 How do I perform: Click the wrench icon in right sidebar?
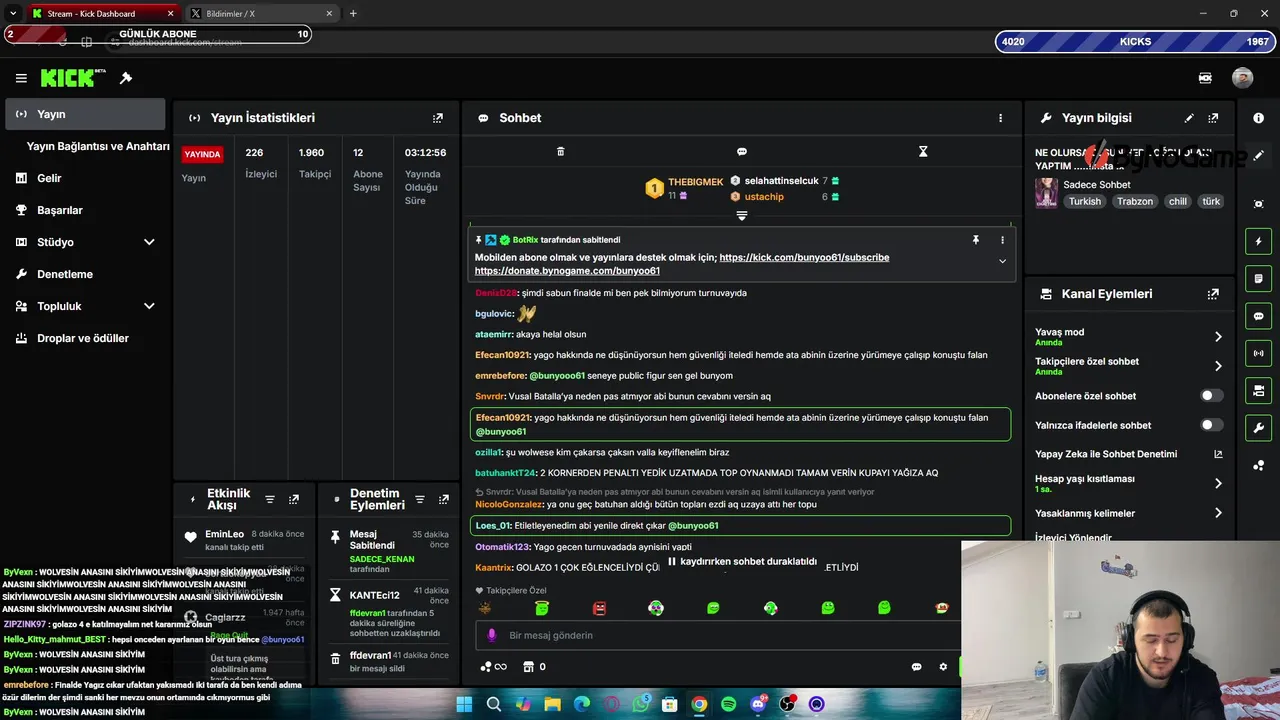click(1258, 428)
